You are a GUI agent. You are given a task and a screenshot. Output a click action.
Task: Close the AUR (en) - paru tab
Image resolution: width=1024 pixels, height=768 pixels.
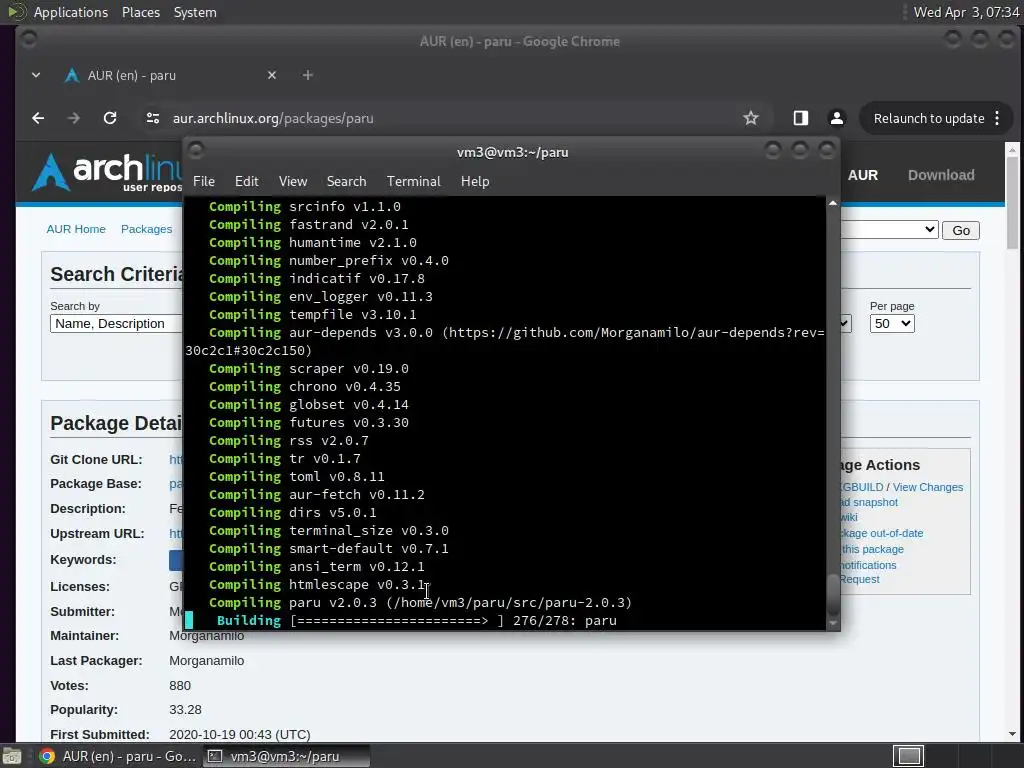[x=272, y=76]
